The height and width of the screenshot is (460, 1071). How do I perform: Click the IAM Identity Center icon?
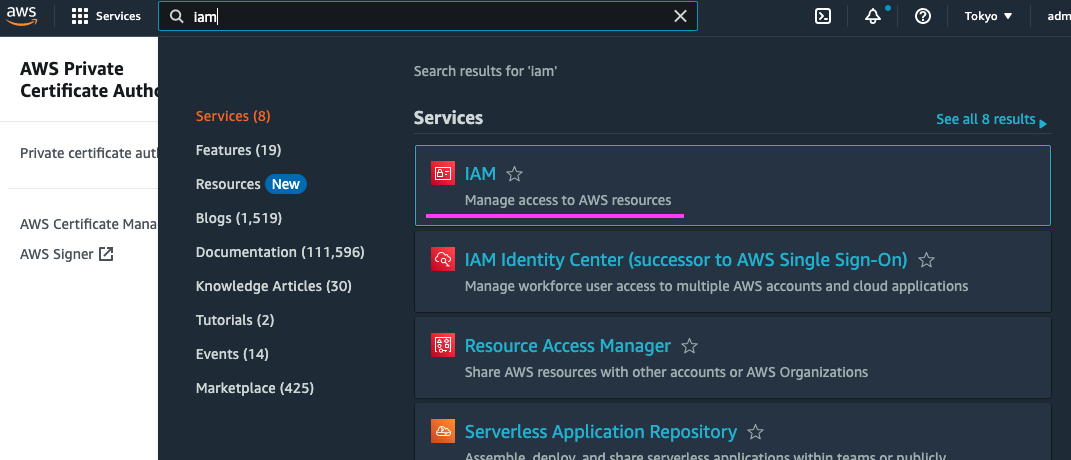(443, 260)
